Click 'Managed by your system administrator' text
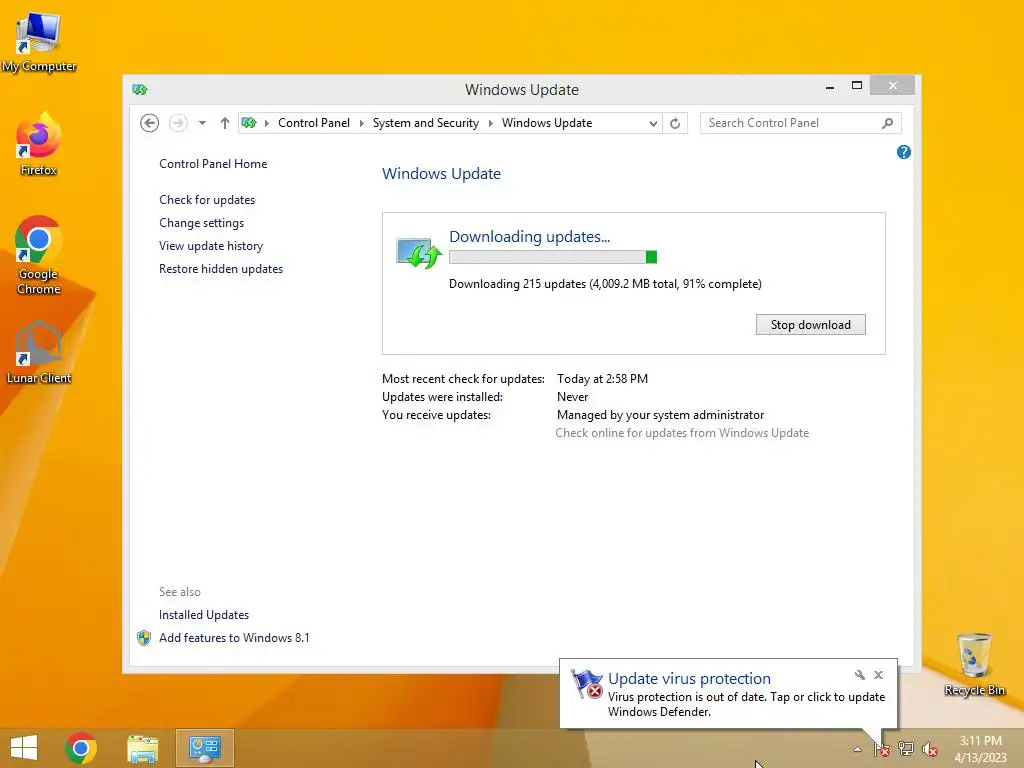 tap(660, 415)
